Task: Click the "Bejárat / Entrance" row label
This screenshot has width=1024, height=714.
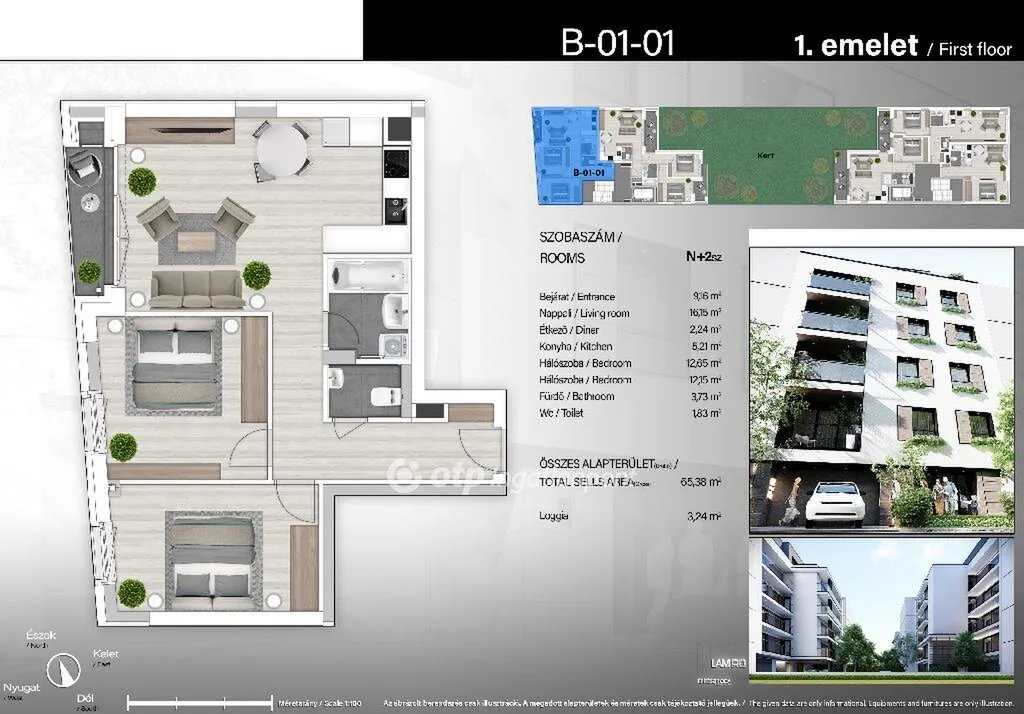Action: (577, 297)
